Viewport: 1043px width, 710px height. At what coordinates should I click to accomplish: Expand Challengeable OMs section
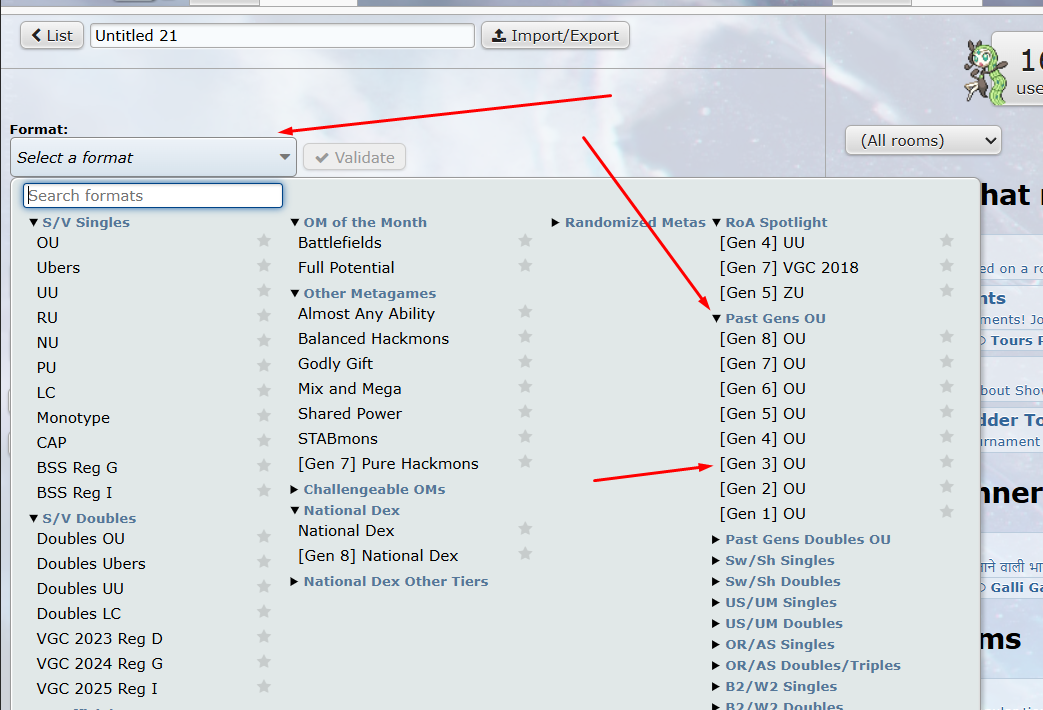pos(368,489)
